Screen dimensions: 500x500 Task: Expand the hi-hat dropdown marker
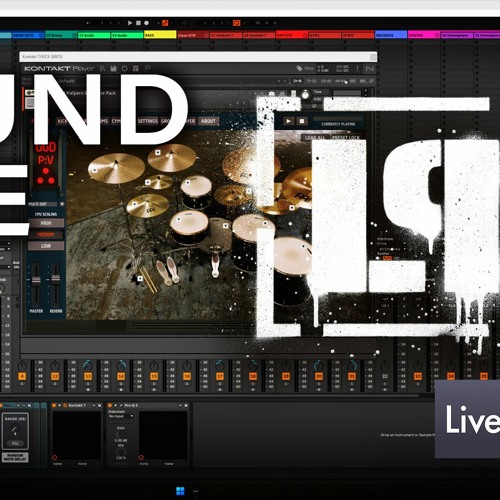pos(136,204)
